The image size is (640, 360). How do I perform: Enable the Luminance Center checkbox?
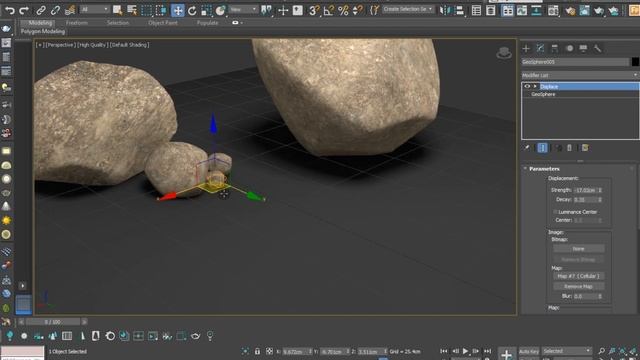(555, 212)
